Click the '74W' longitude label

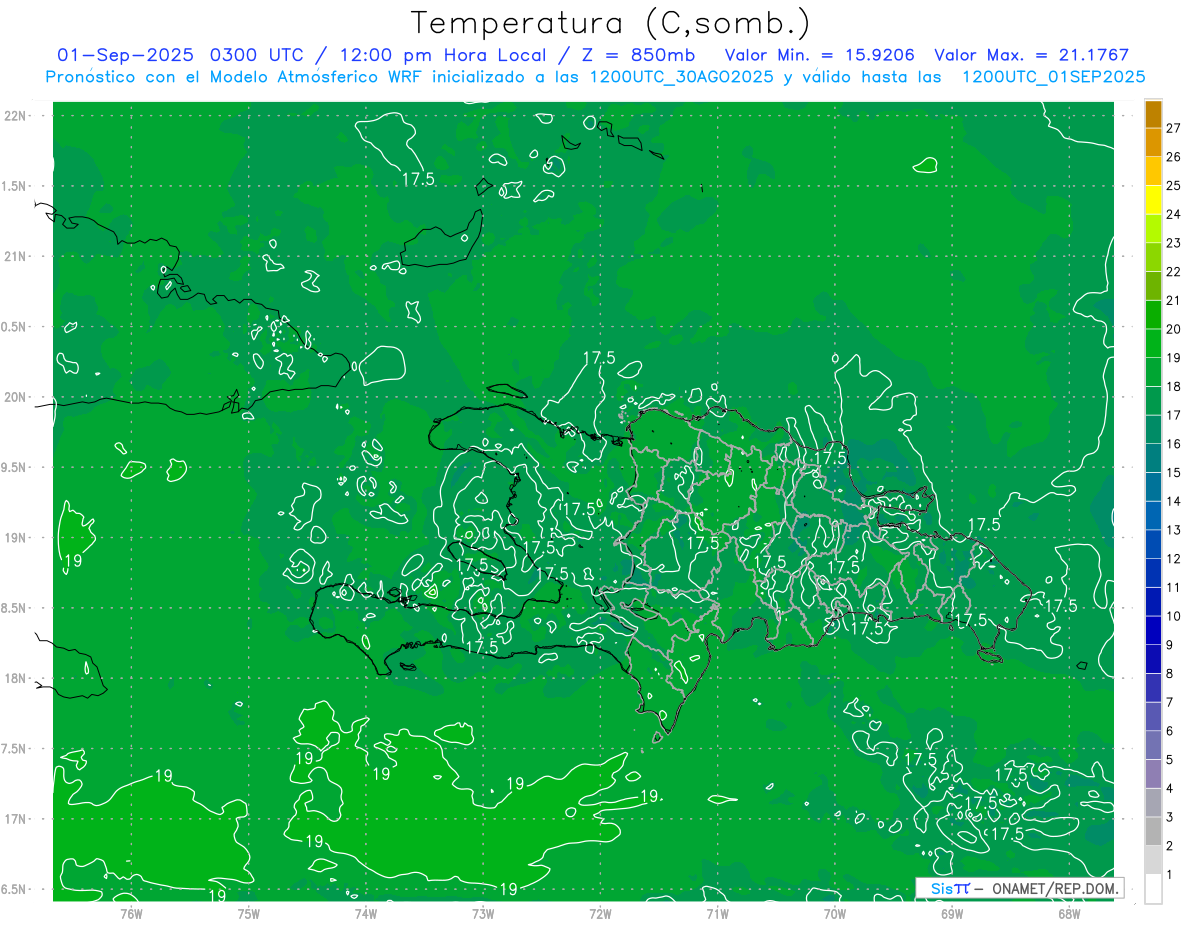366,913
